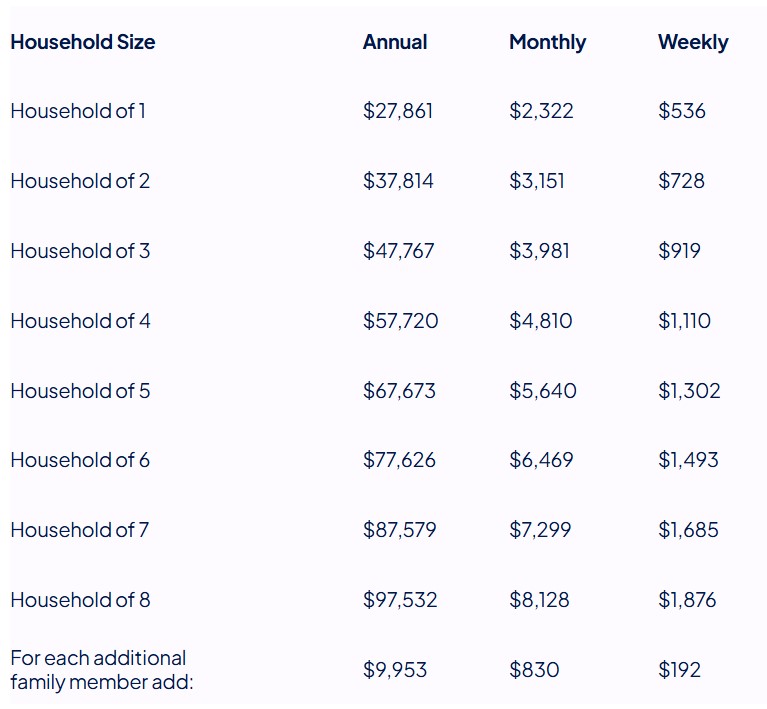Click the Household of 1 row label
This screenshot has width=767, height=709.
[x=78, y=111]
